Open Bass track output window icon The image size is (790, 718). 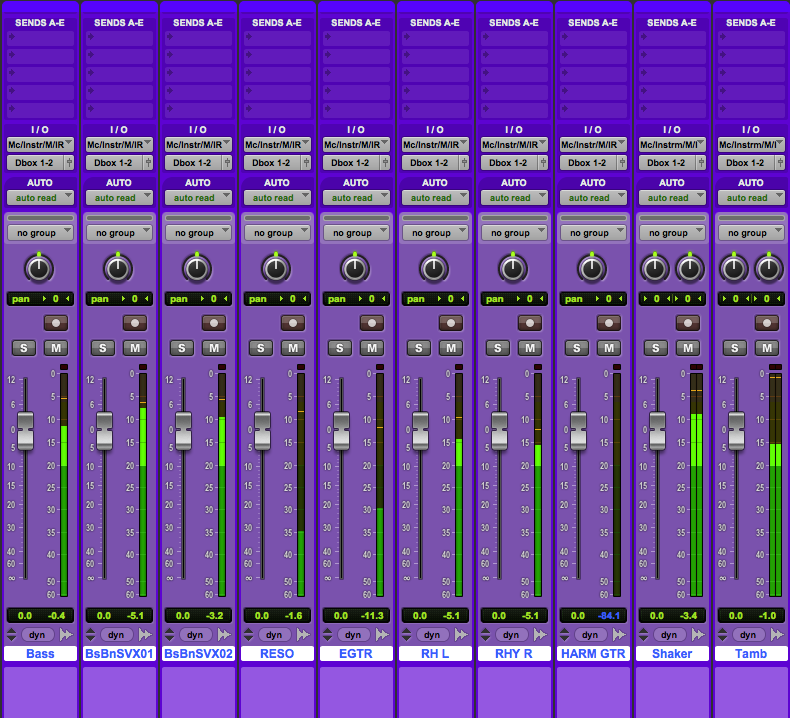66,634
